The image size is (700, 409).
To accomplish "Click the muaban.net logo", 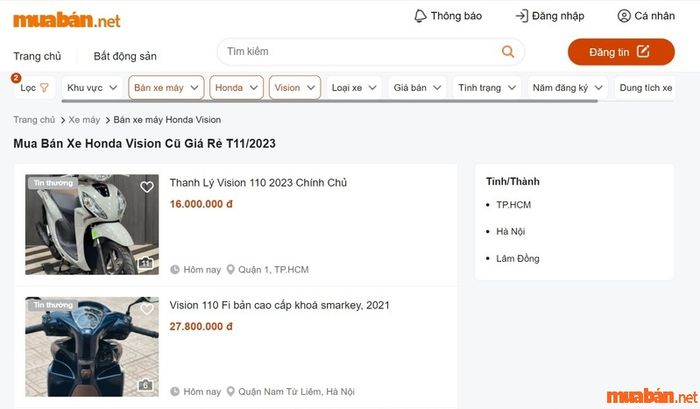I will [67, 19].
